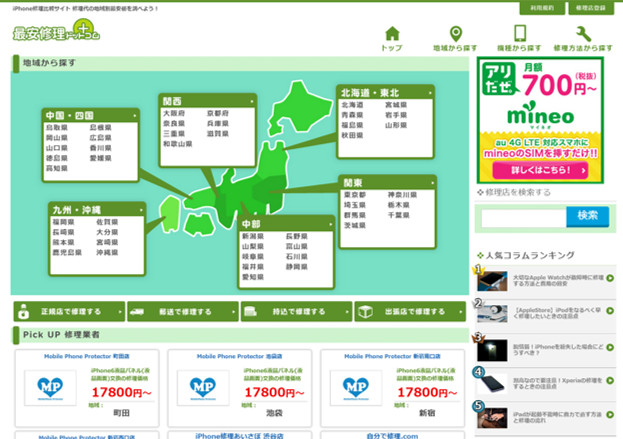This screenshot has width=623, height=439.
Task: Choose the 郵送で修理する option
Action: (183, 311)
